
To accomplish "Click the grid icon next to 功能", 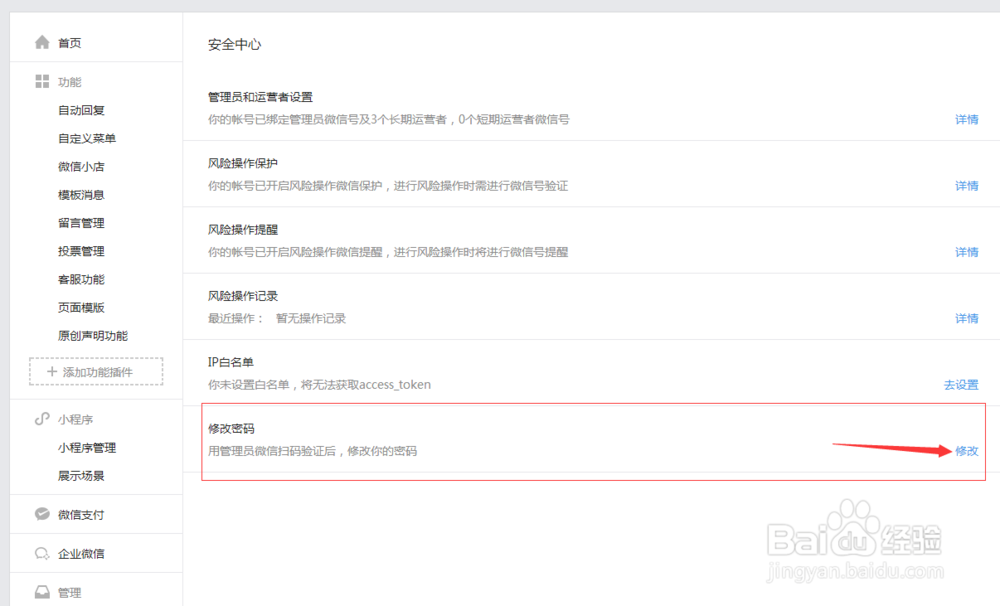I will (40, 81).
